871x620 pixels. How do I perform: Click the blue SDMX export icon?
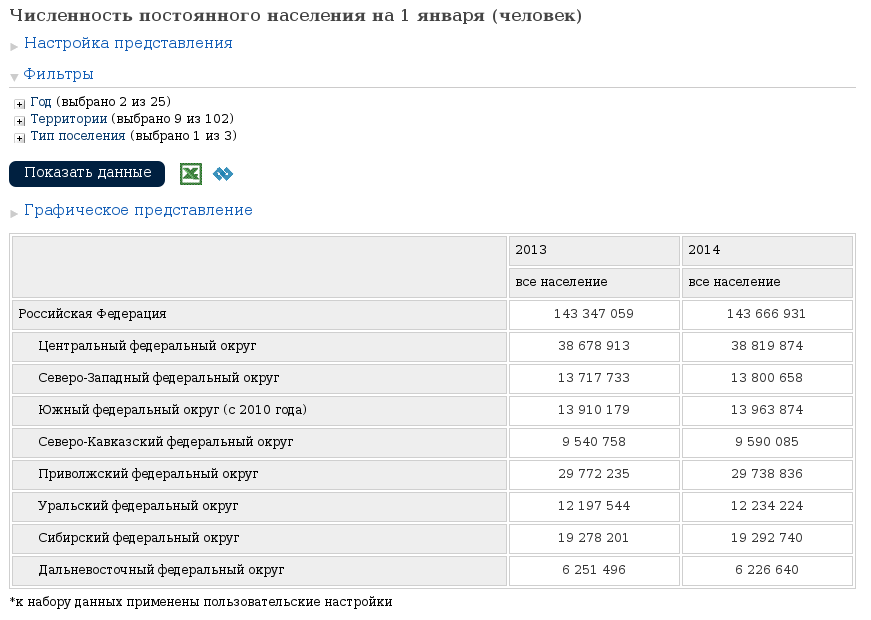223,174
